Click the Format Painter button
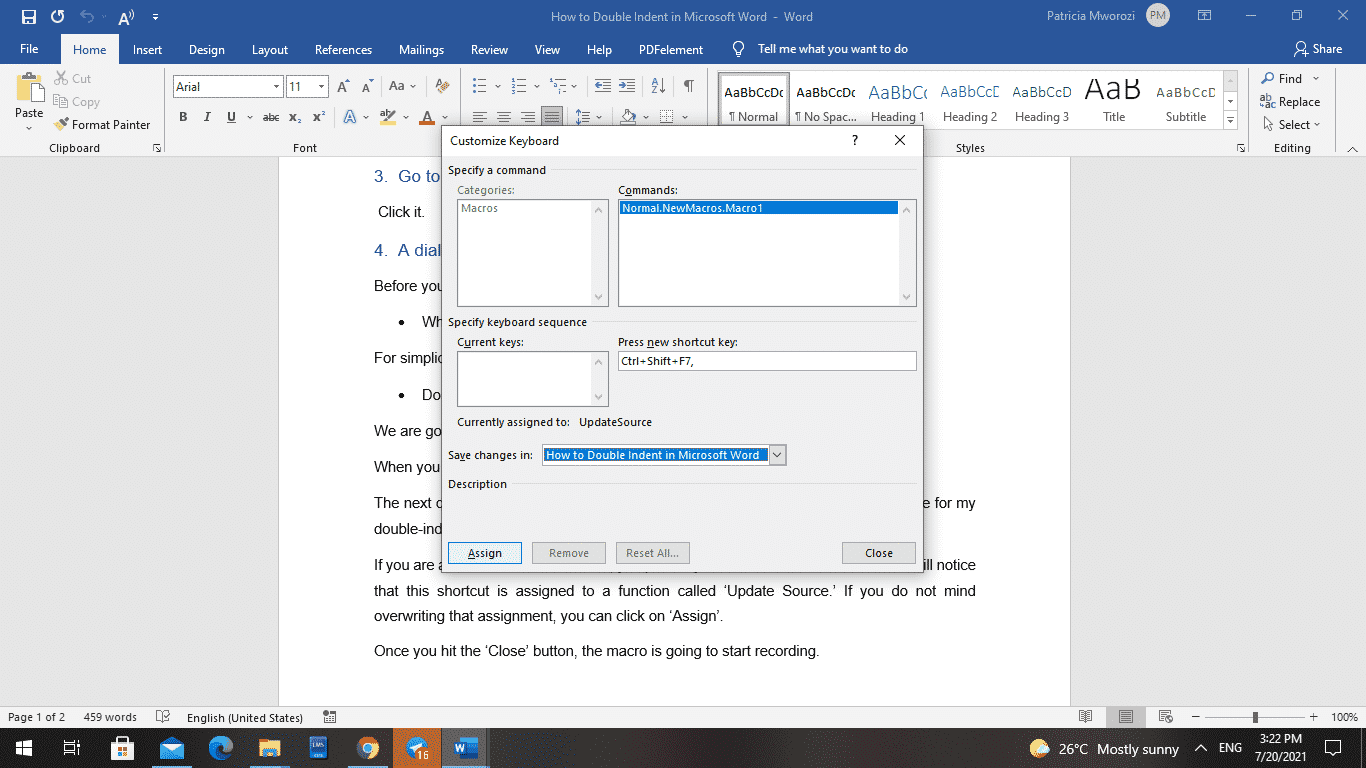 (x=103, y=125)
